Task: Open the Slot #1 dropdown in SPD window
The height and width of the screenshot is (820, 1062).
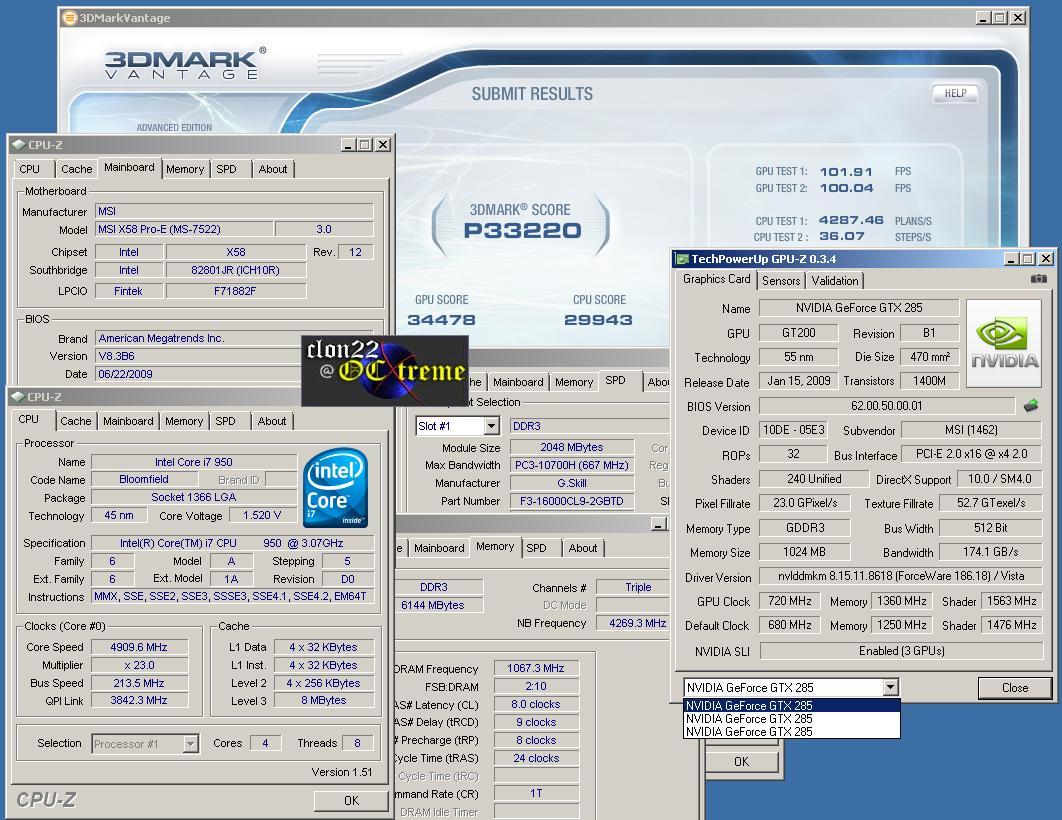Action: [x=492, y=426]
